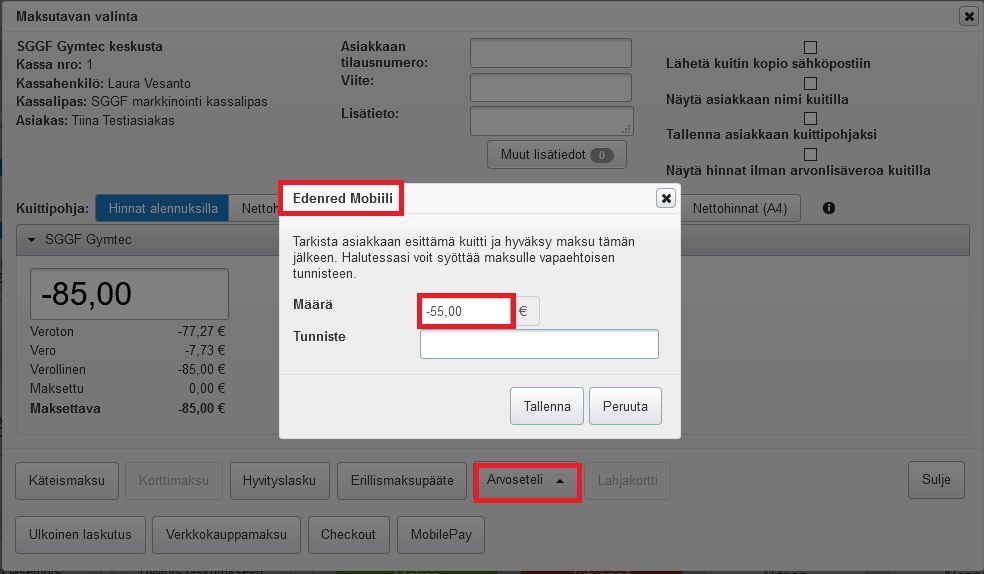Select the Hinnat alennuksilla tab

point(162,209)
